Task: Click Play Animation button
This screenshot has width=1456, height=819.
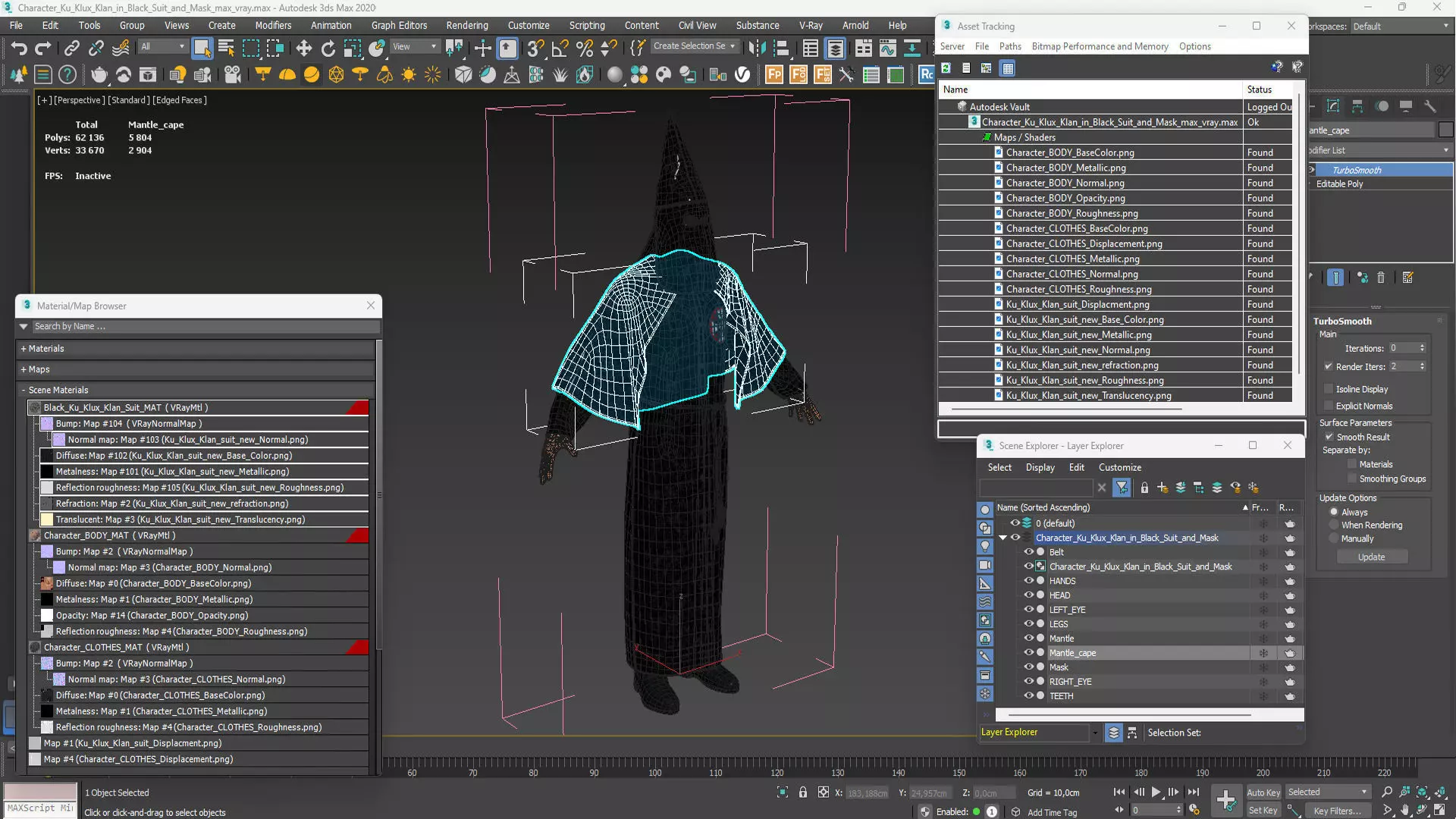Action: point(1156,792)
